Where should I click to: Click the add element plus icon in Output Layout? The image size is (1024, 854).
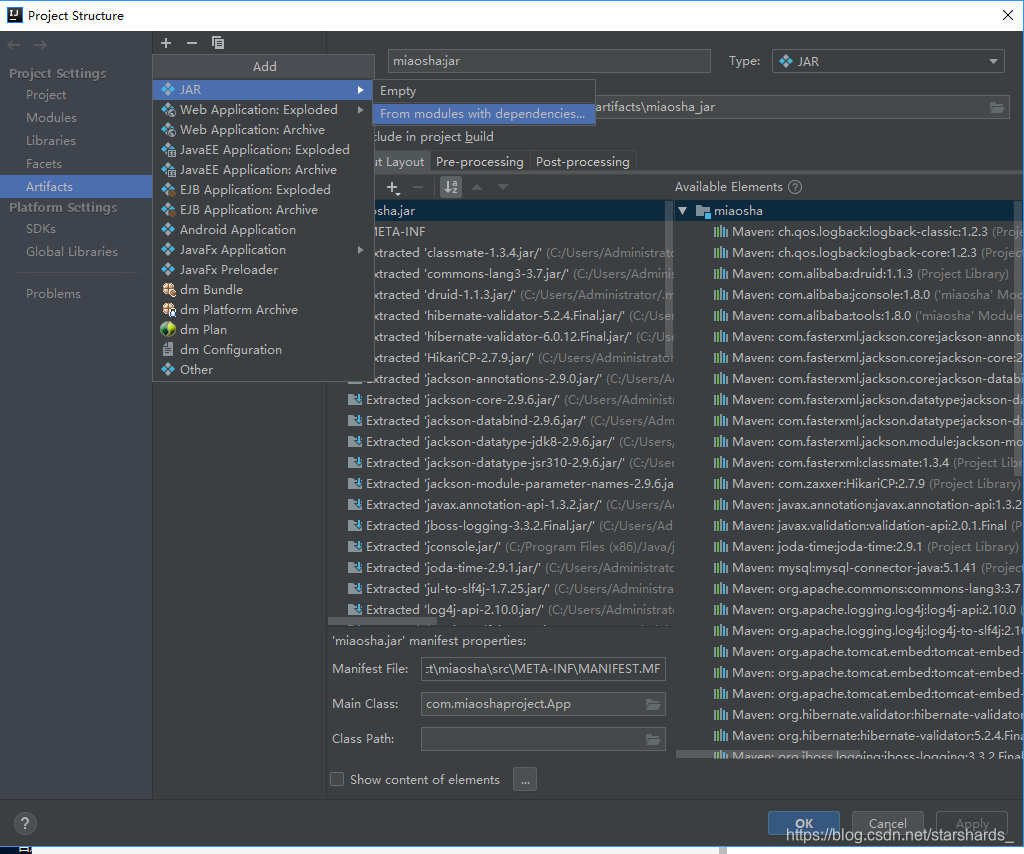click(392, 187)
